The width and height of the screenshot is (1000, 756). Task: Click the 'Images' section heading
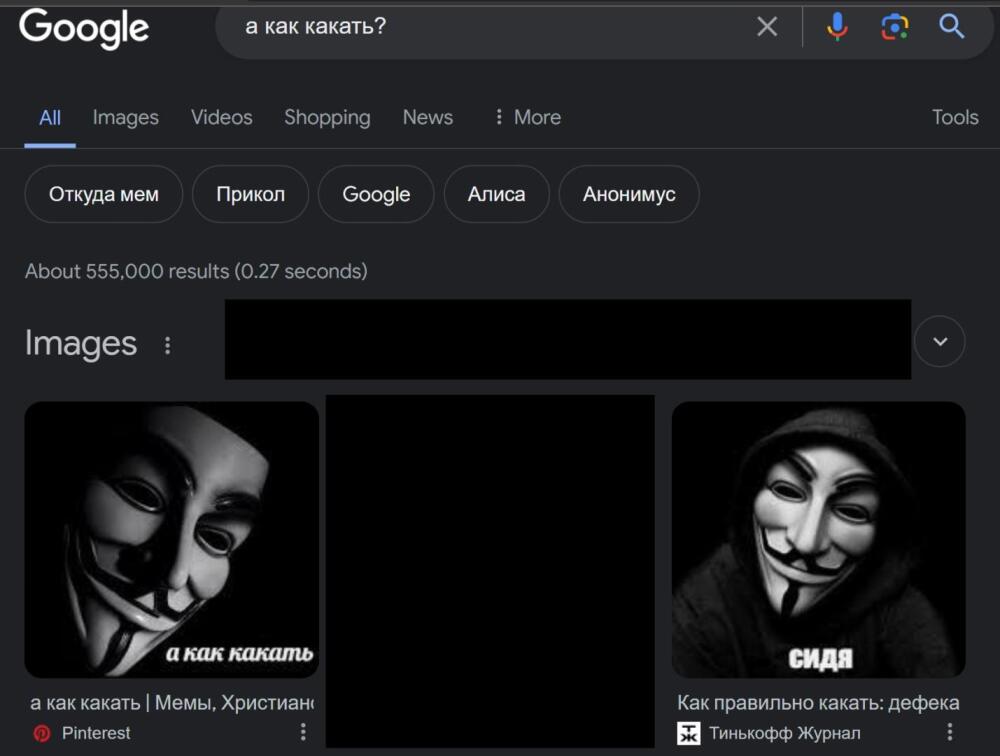coord(81,343)
